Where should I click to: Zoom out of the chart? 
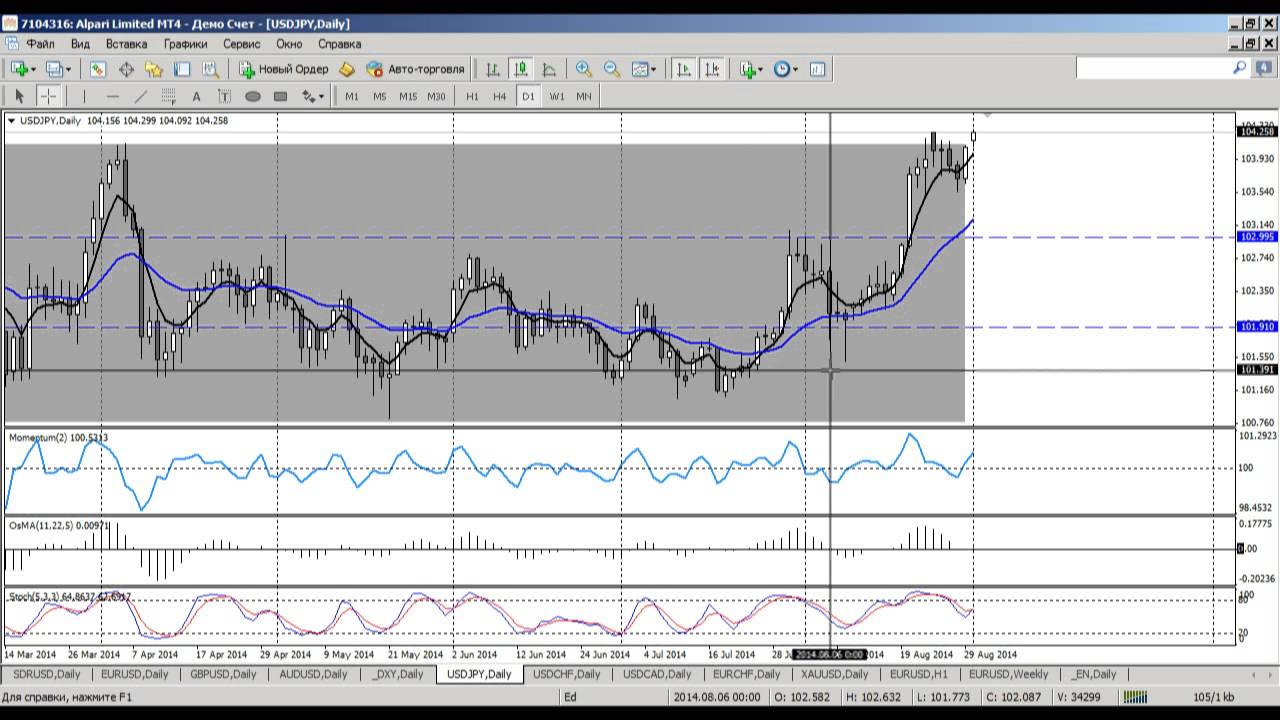(x=612, y=69)
